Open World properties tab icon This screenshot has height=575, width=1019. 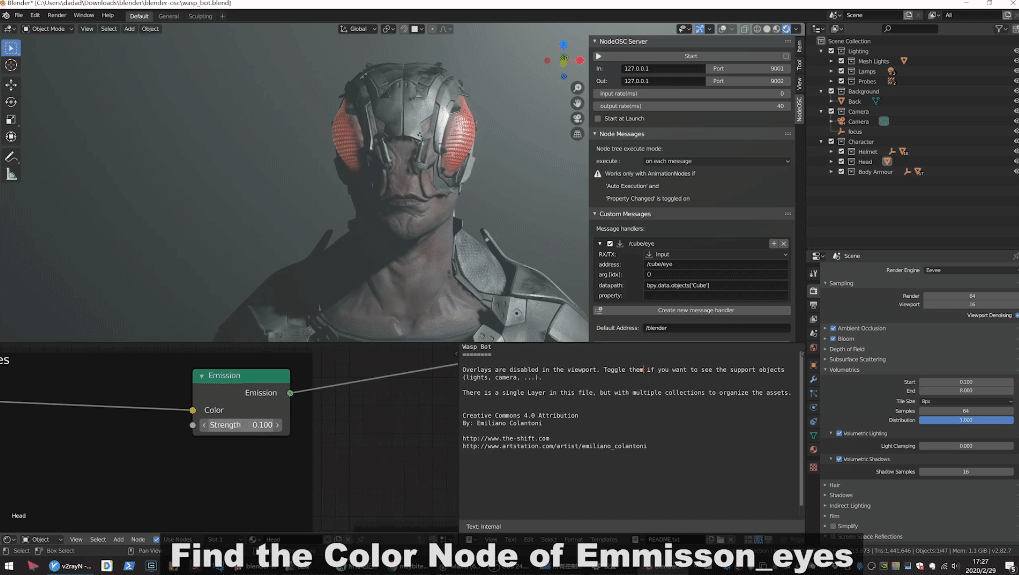click(x=813, y=348)
